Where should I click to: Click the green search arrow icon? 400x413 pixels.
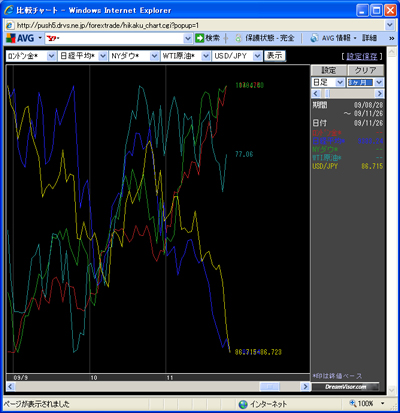199,38
